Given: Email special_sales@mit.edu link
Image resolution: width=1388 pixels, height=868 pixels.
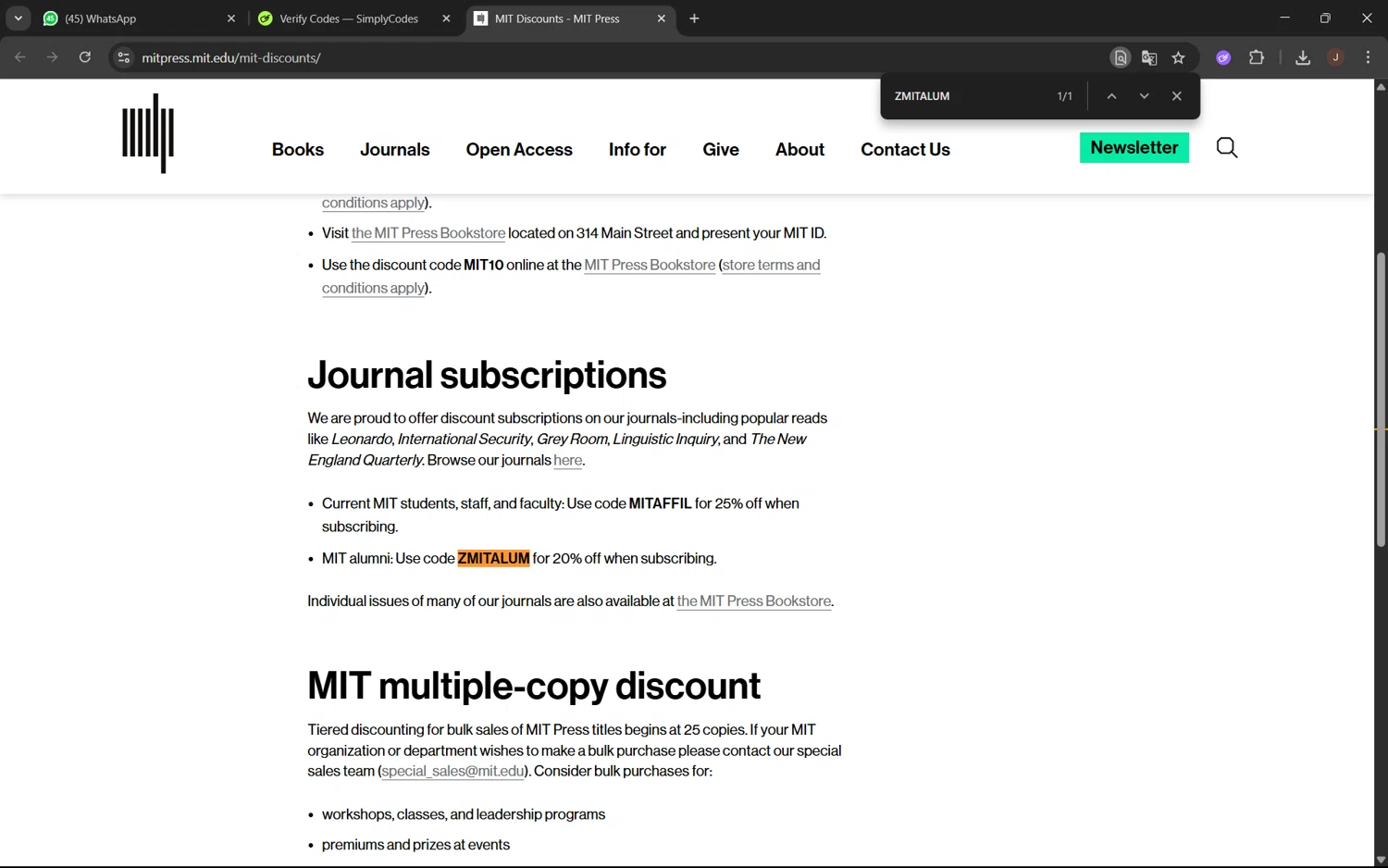Looking at the screenshot, I should pos(453,771).
